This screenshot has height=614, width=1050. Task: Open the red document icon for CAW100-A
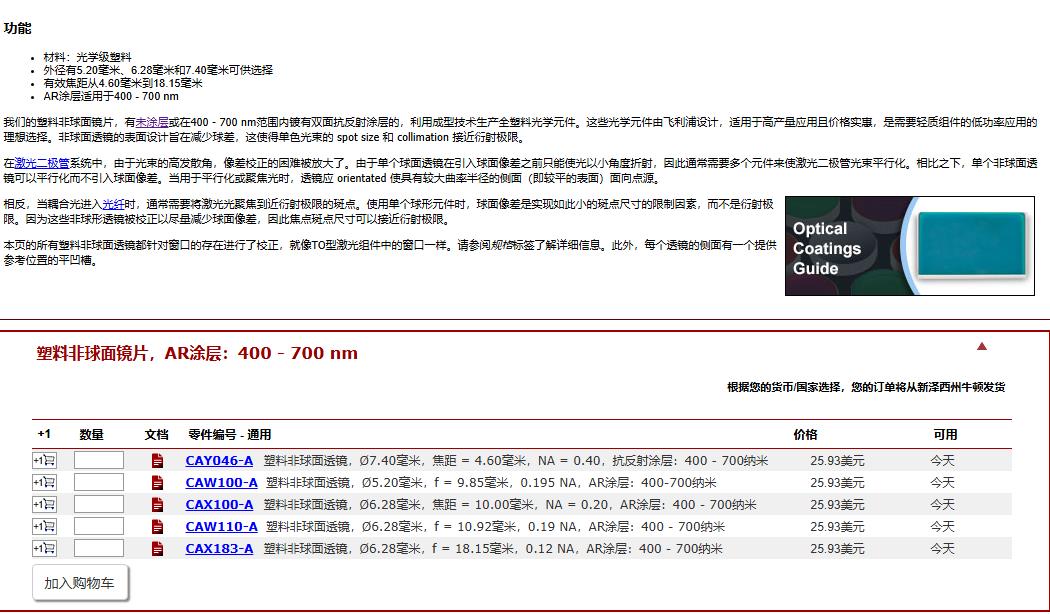point(157,483)
